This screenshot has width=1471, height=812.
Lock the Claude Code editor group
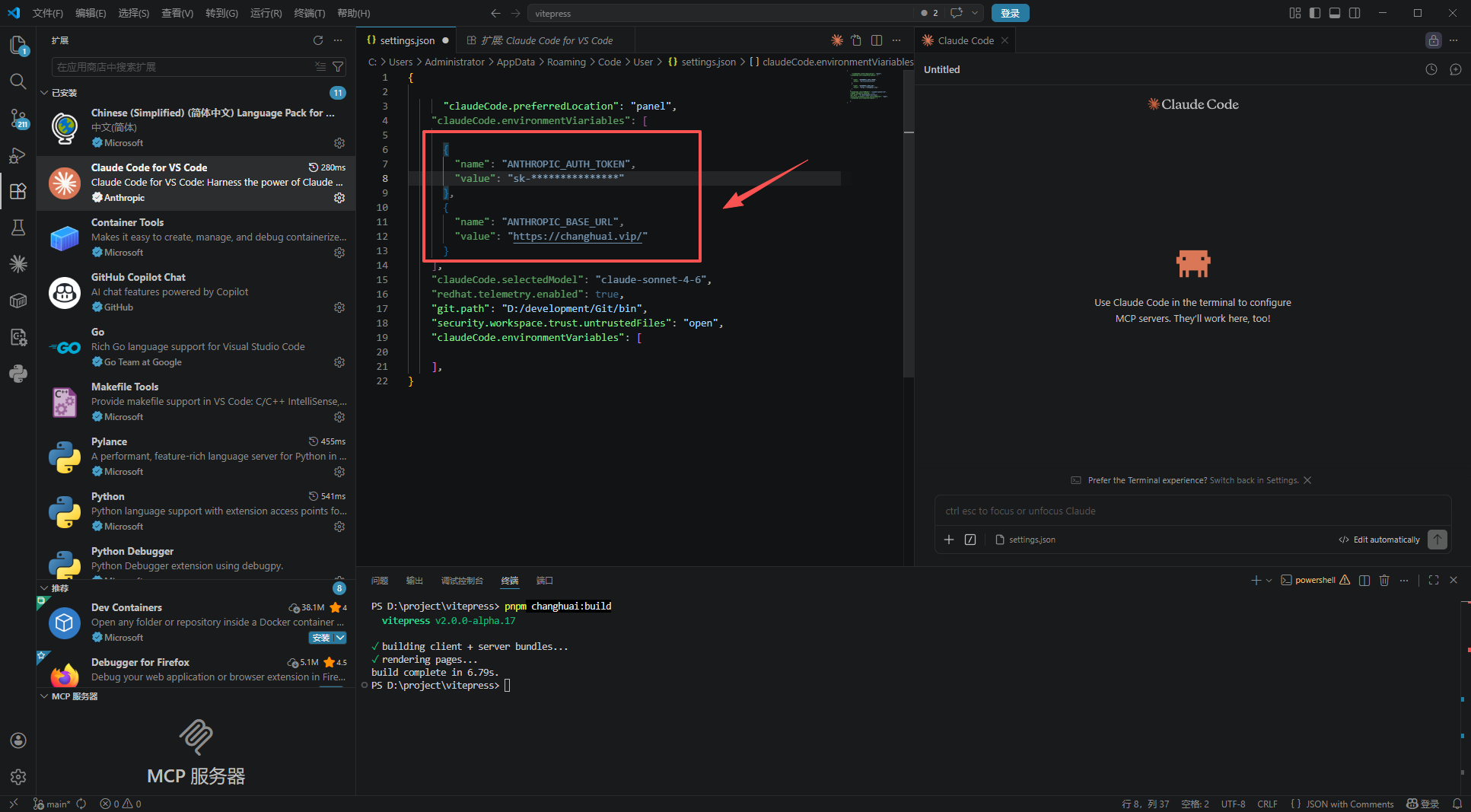coord(1434,40)
